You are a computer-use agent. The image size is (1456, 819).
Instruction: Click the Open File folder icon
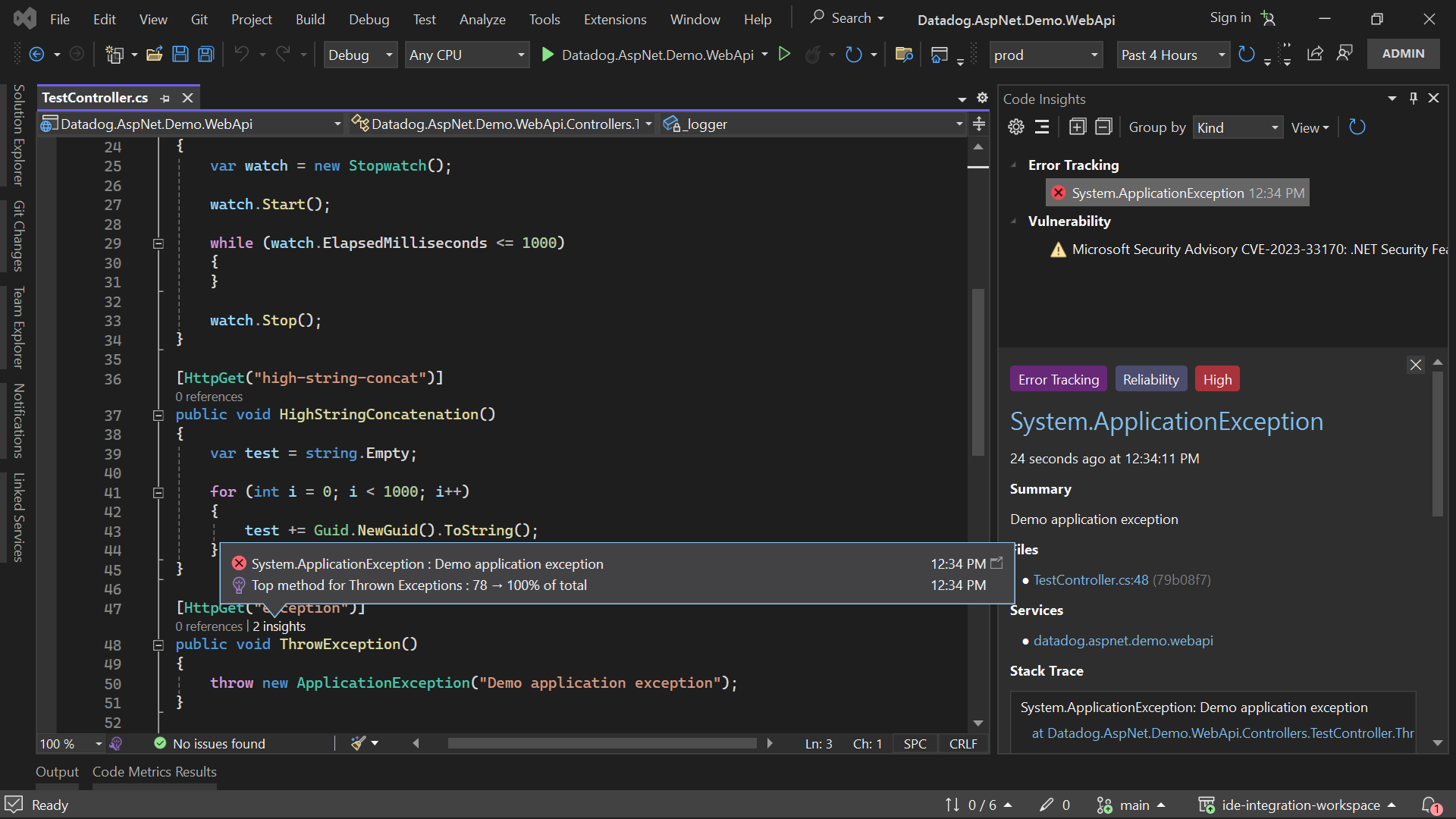click(x=155, y=54)
